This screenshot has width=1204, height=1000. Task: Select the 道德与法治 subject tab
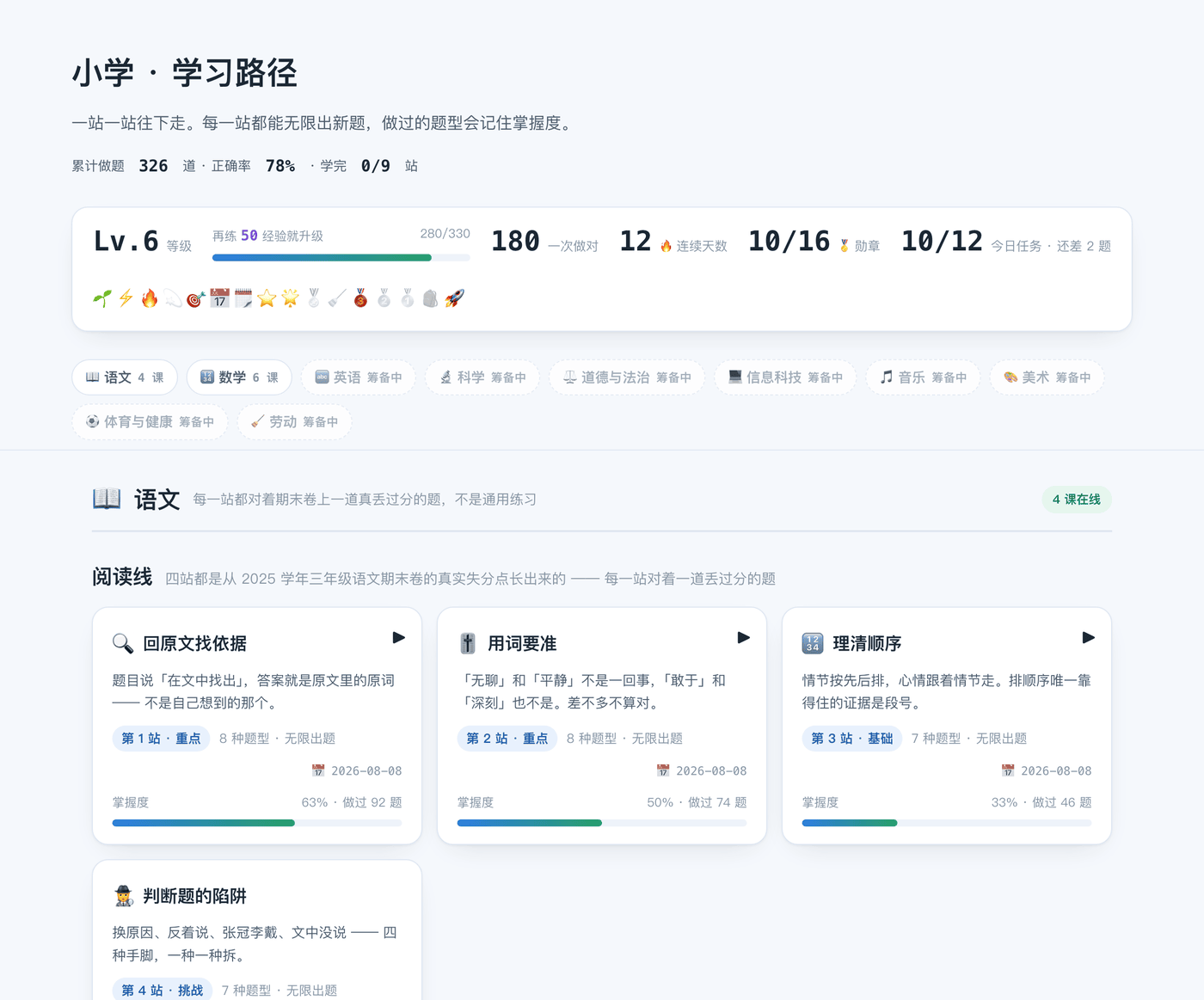coord(627,377)
